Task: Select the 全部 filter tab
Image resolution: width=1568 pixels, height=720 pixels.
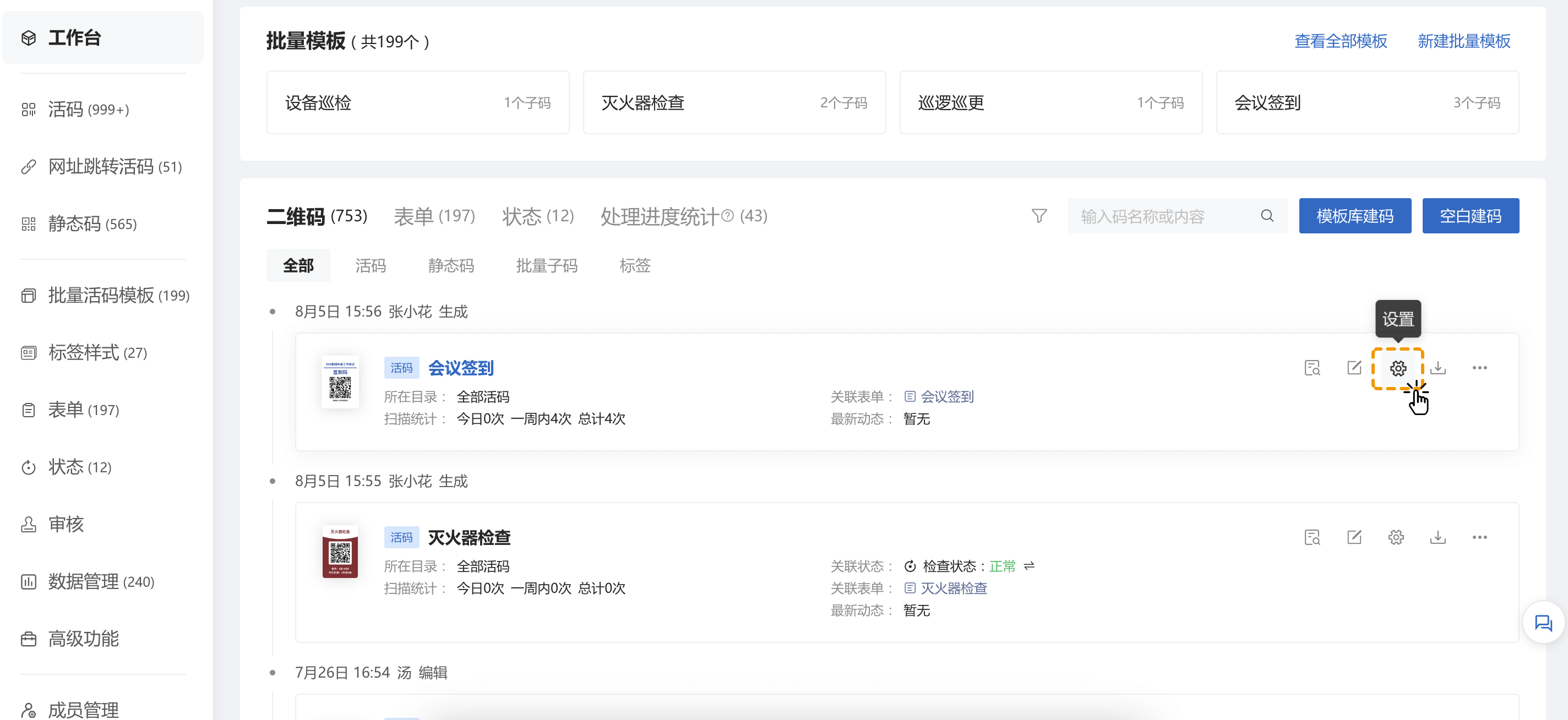Action: 298,265
